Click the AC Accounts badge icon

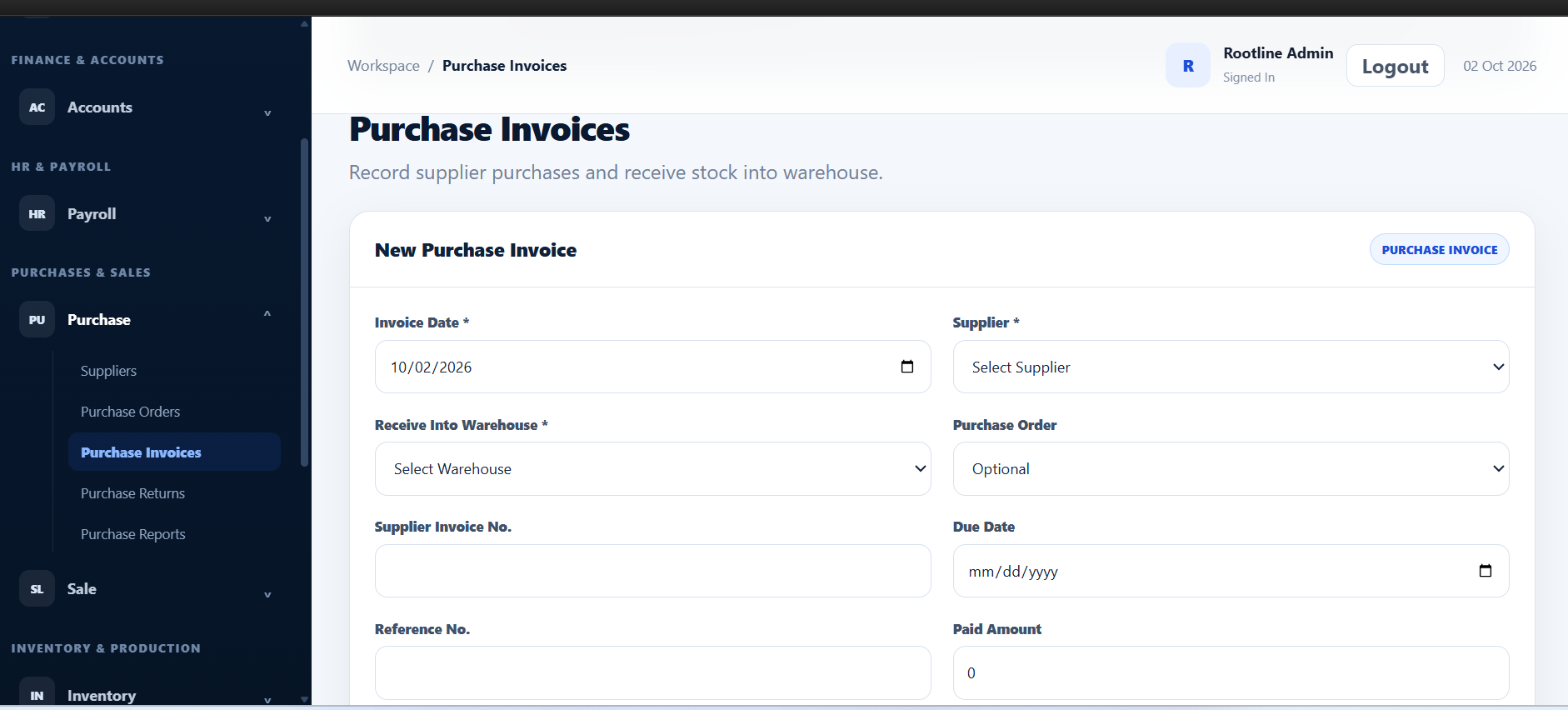click(37, 107)
